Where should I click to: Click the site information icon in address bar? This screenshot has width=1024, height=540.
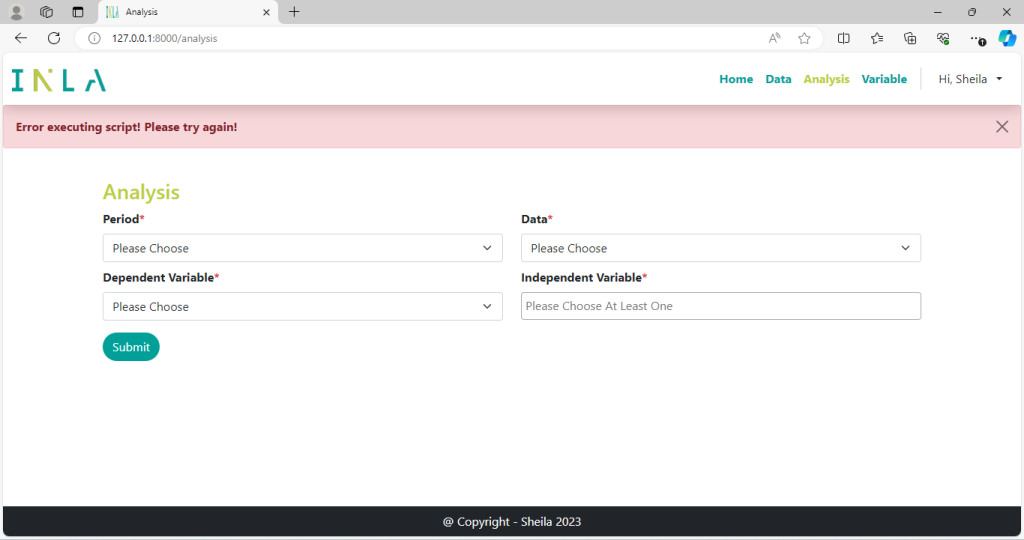pos(95,39)
